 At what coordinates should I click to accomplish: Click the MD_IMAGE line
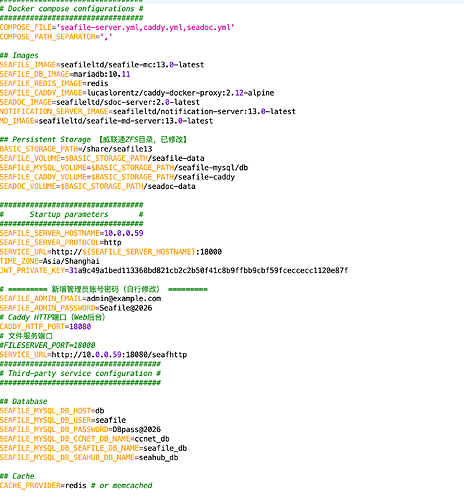106,121
